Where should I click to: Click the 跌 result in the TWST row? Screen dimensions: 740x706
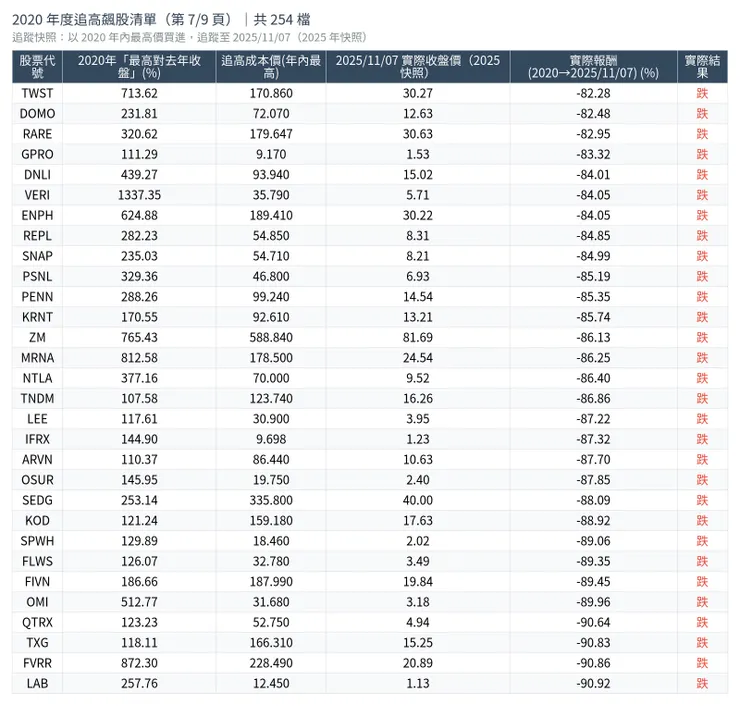pyautogui.click(x=702, y=93)
